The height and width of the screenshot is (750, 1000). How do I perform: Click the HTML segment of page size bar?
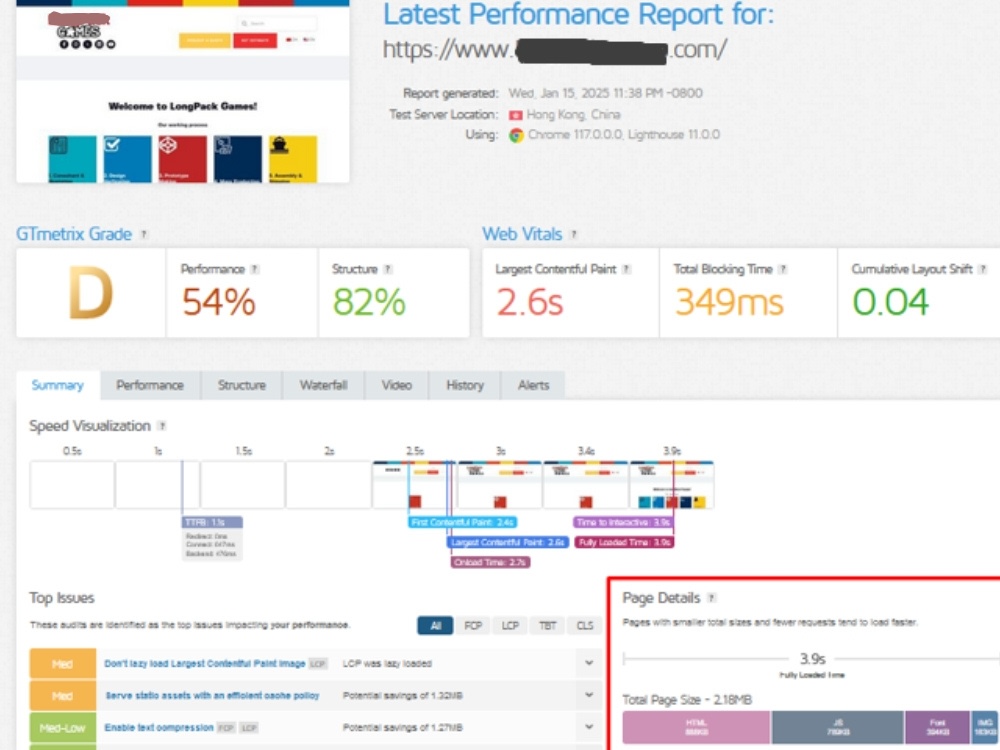pos(696,728)
